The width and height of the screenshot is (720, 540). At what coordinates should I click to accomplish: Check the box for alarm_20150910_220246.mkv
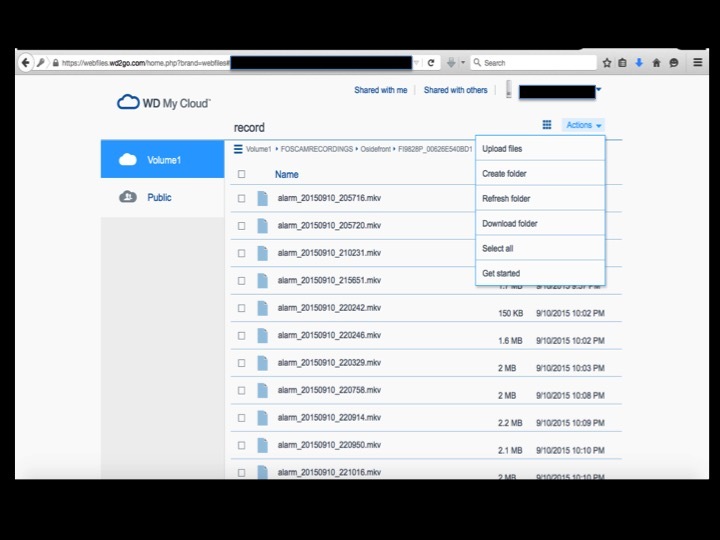(242, 336)
